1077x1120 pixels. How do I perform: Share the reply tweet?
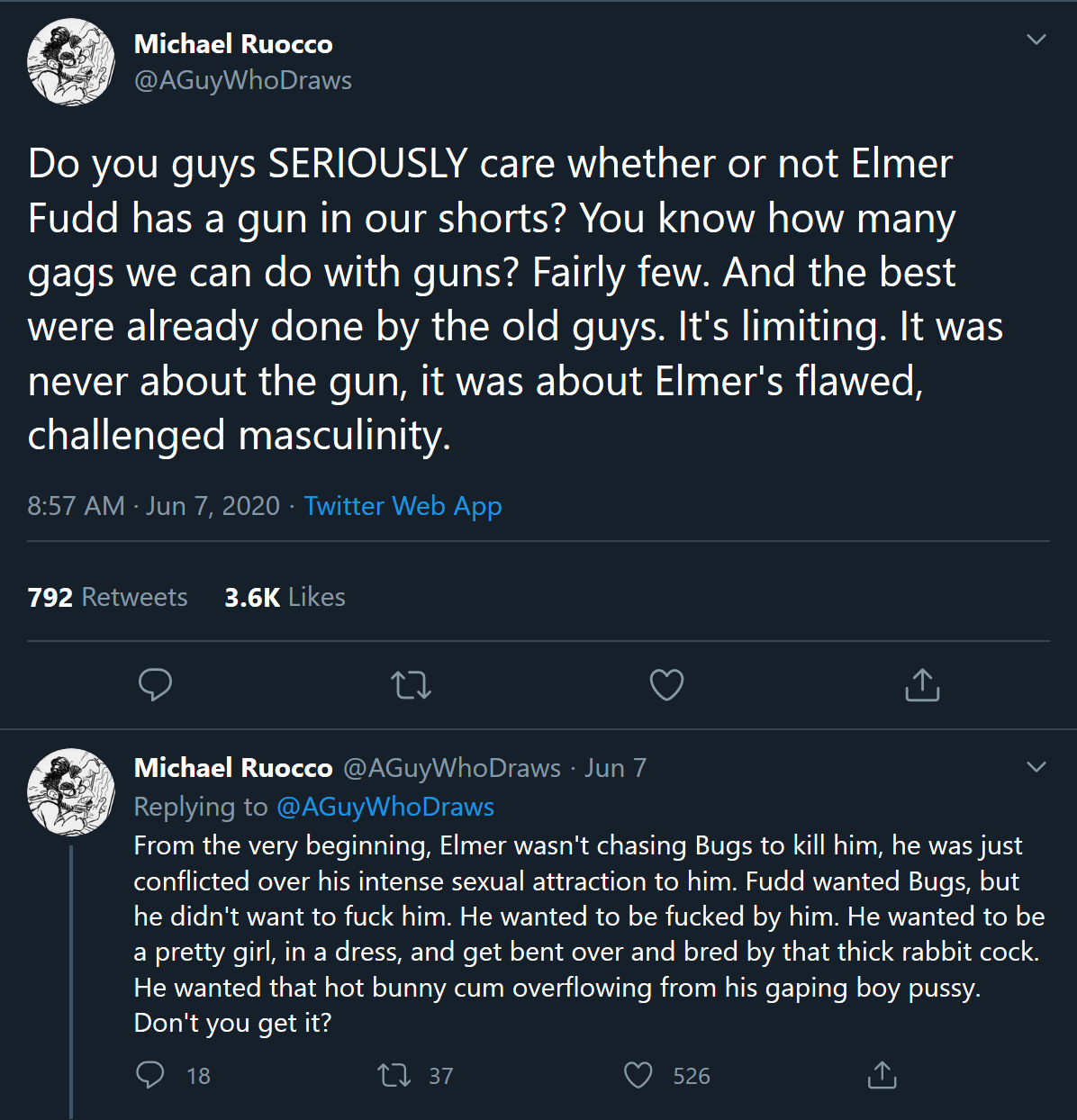pos(882,1075)
